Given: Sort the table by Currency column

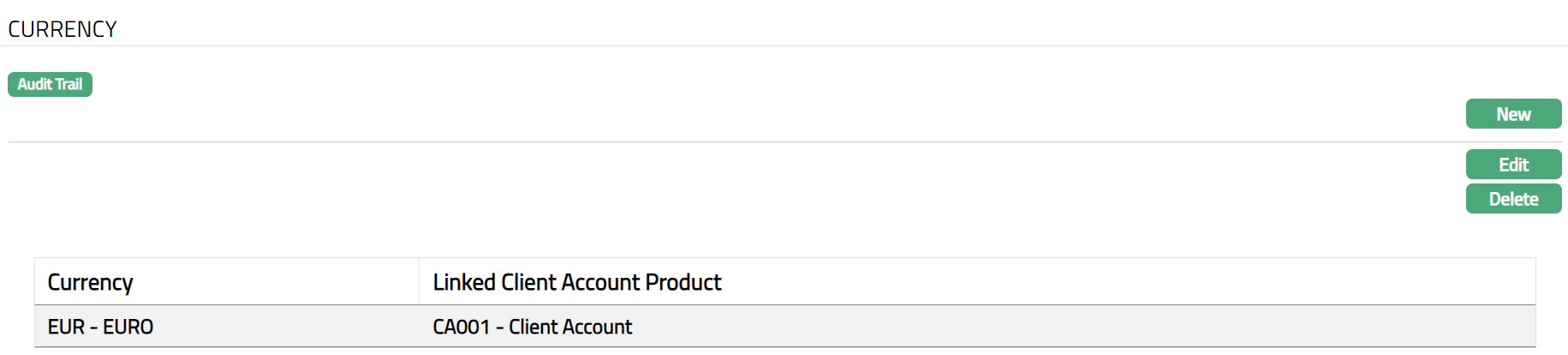Looking at the screenshot, I should point(90,282).
